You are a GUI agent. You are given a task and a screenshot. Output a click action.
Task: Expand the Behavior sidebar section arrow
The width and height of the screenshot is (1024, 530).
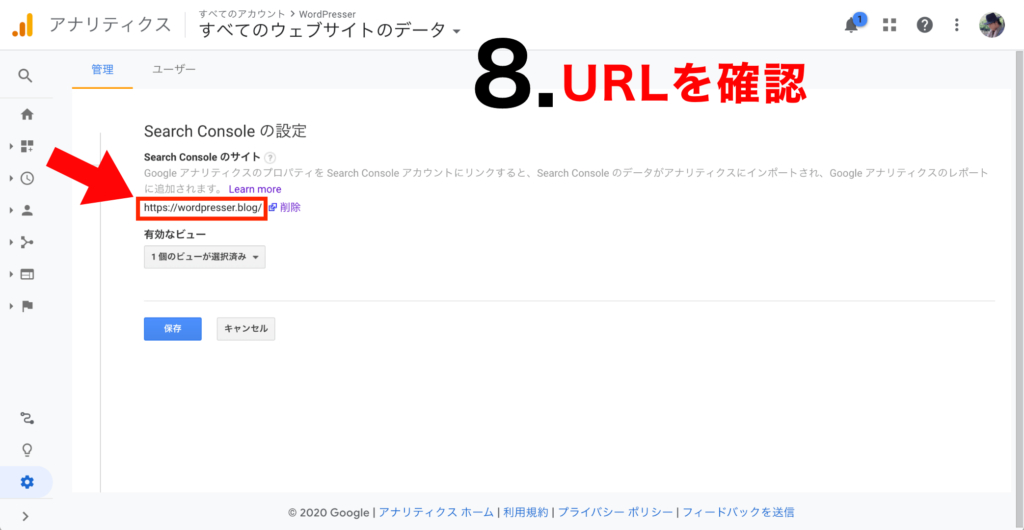11,274
